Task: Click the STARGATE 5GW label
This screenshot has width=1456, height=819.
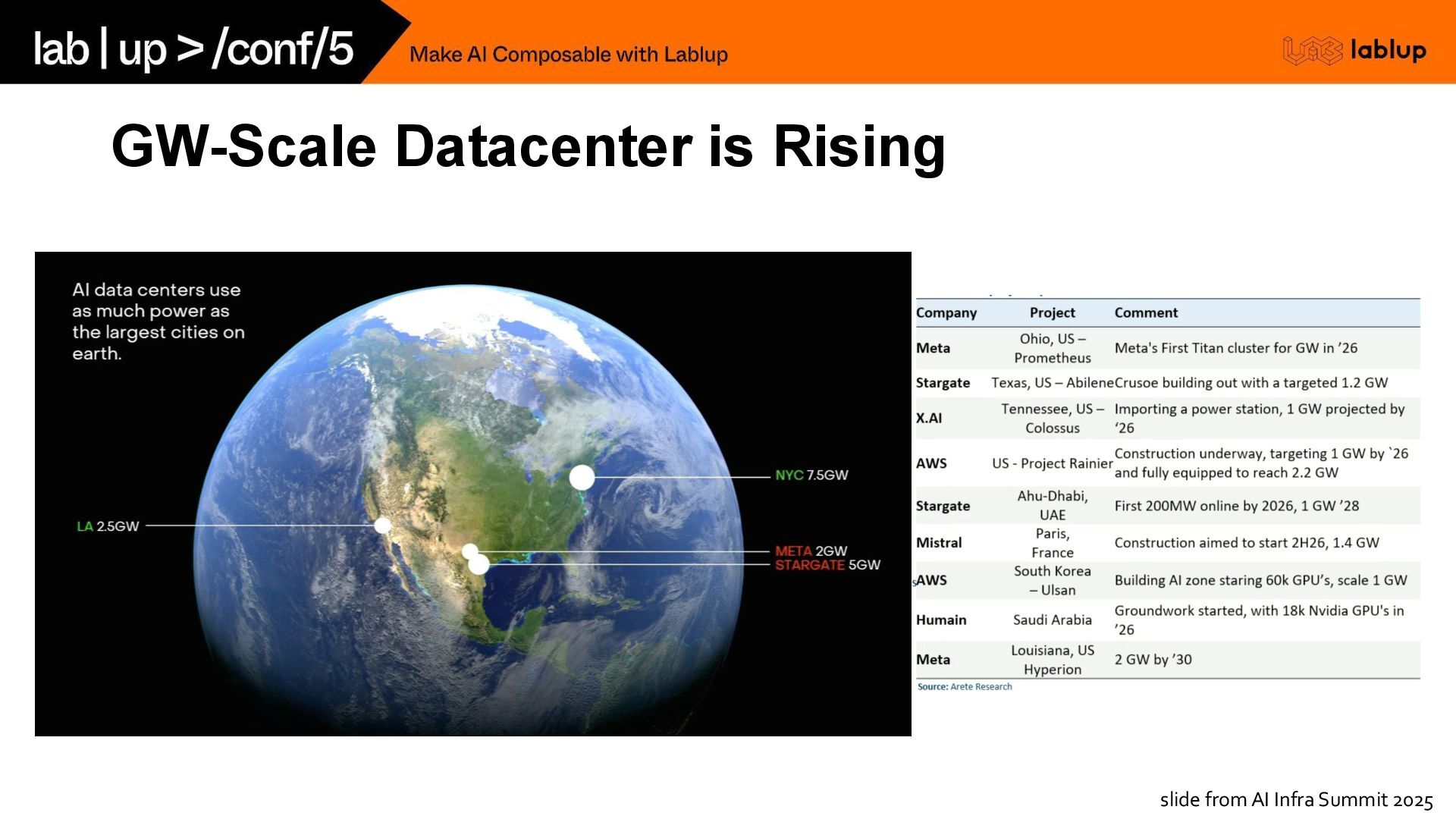Action: (x=827, y=565)
